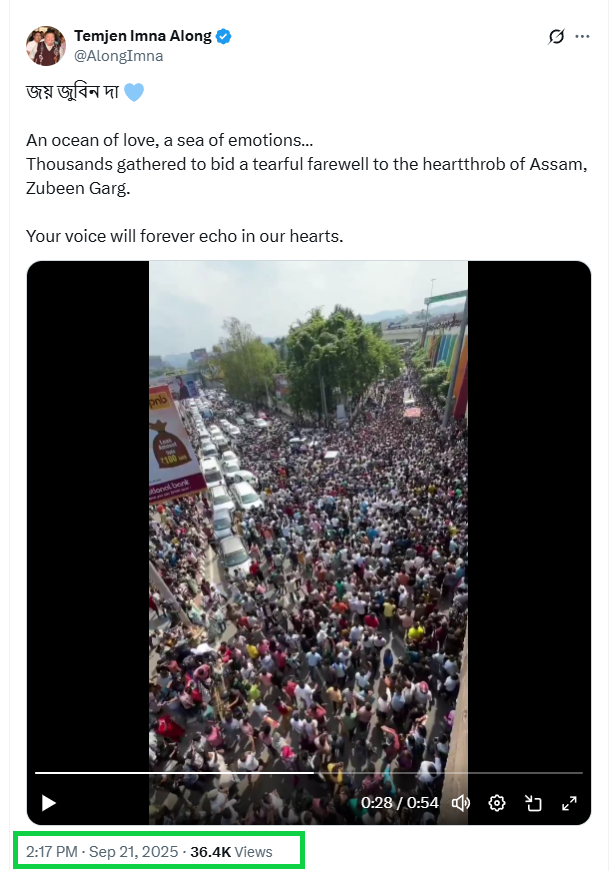Click the Bengali text line
Image resolution: width=611 pixels, height=871 pixels.
72,93
